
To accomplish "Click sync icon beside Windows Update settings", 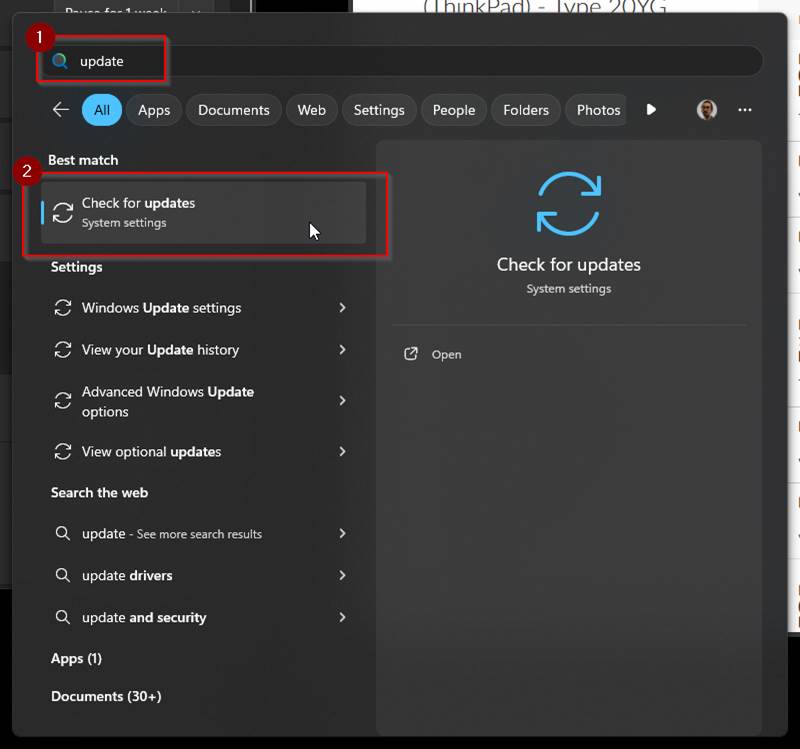I will 63,308.
